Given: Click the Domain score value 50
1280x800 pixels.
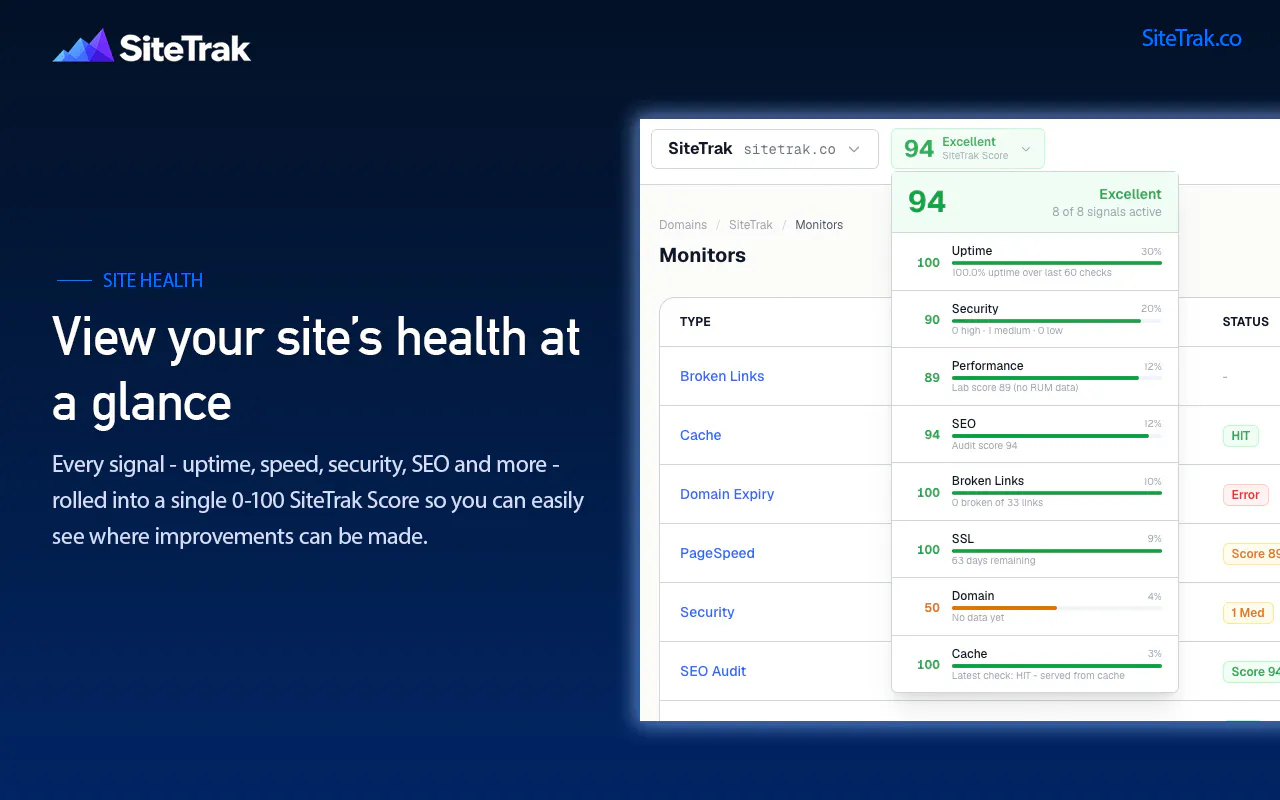Looking at the screenshot, I should click(x=932, y=608).
